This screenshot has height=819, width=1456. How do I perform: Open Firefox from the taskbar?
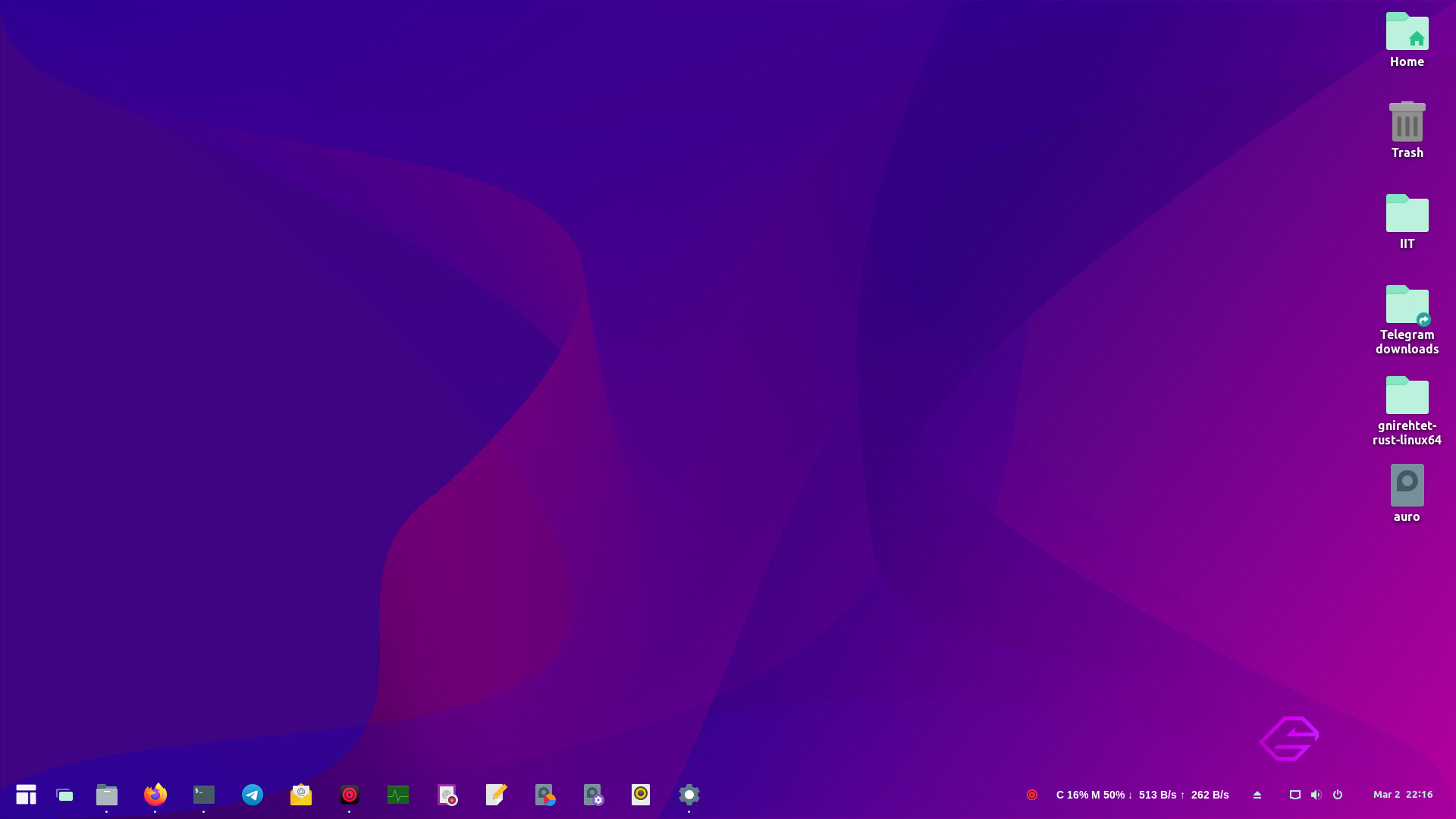155,795
